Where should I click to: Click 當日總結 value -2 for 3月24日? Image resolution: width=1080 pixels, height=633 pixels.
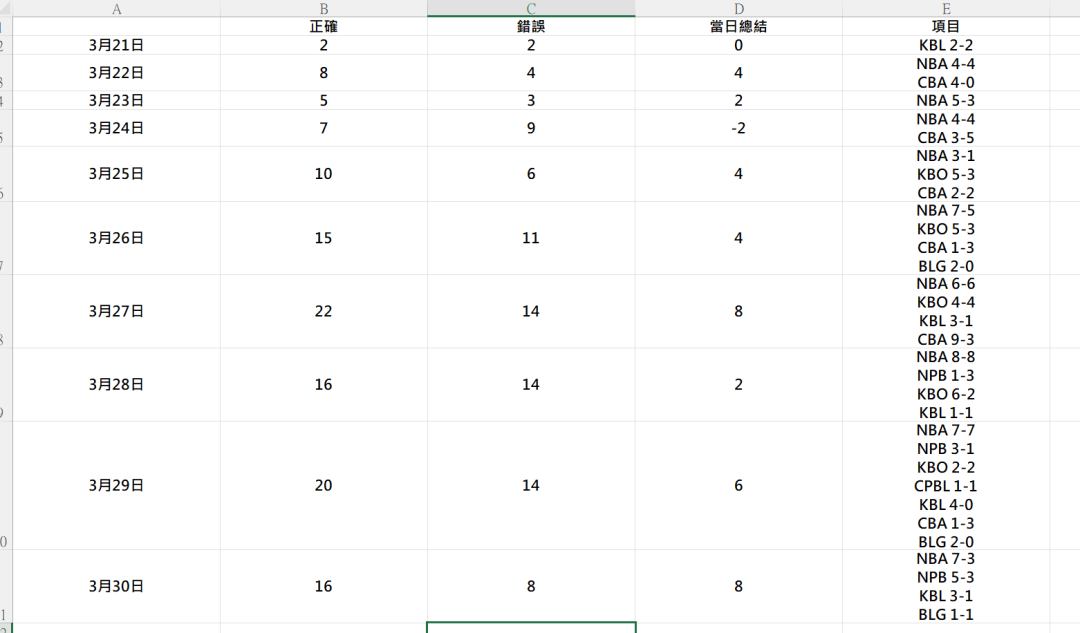(x=738, y=128)
